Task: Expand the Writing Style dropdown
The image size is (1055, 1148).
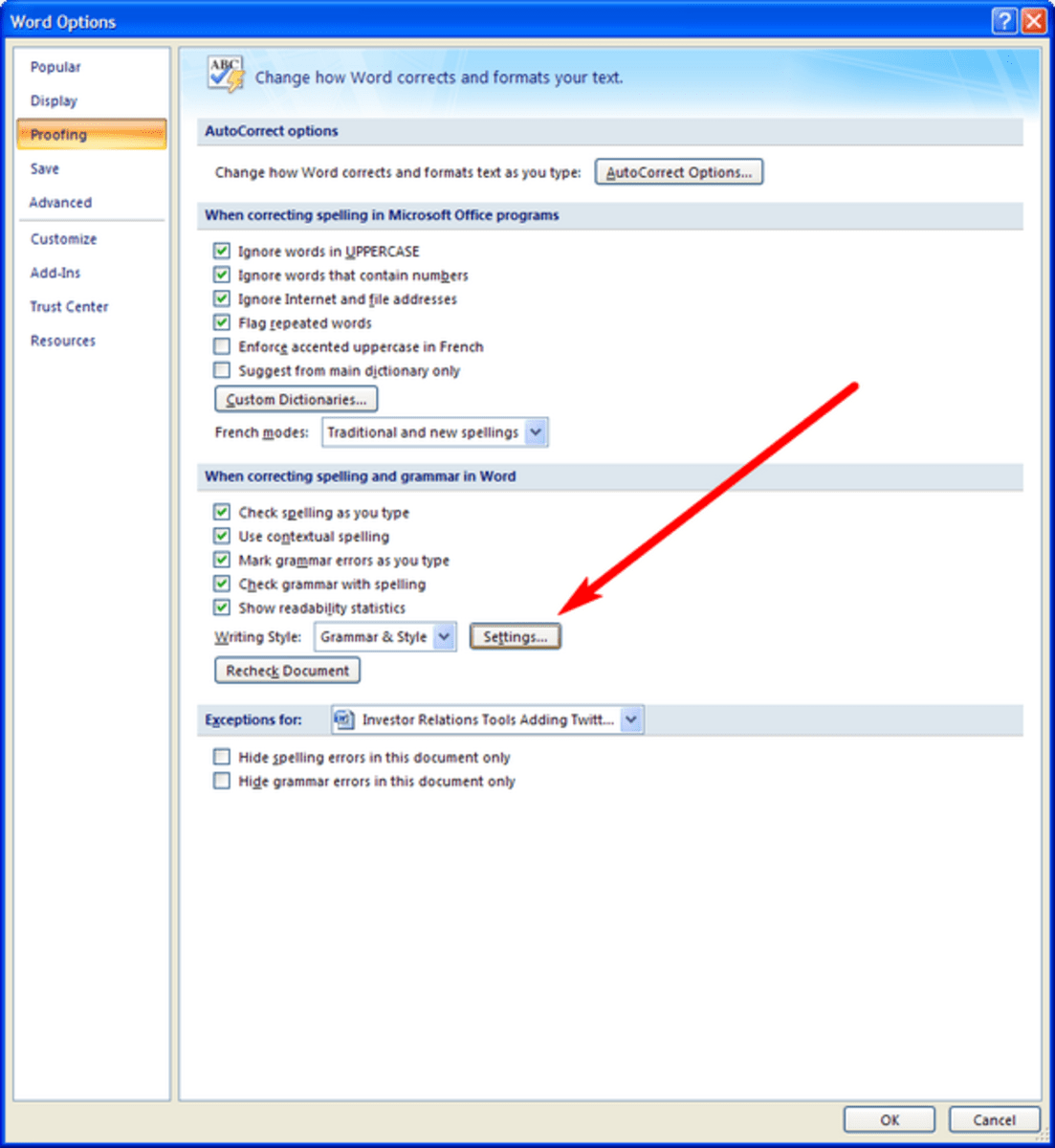Action: click(x=444, y=636)
